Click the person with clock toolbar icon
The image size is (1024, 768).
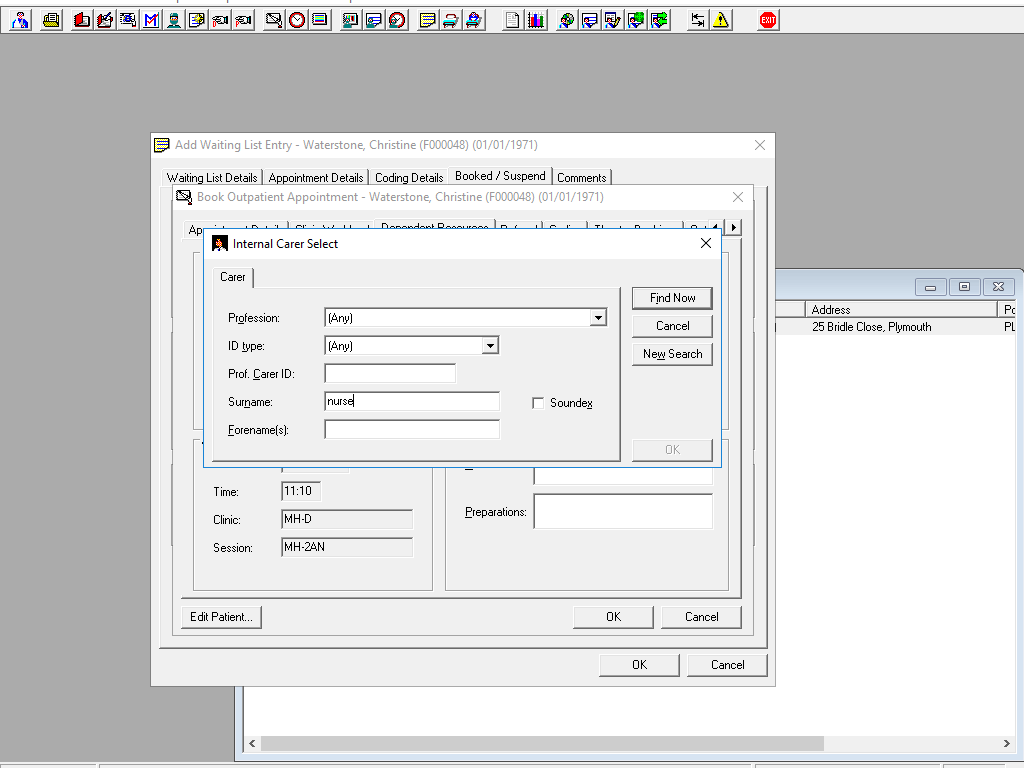[x=397, y=20]
